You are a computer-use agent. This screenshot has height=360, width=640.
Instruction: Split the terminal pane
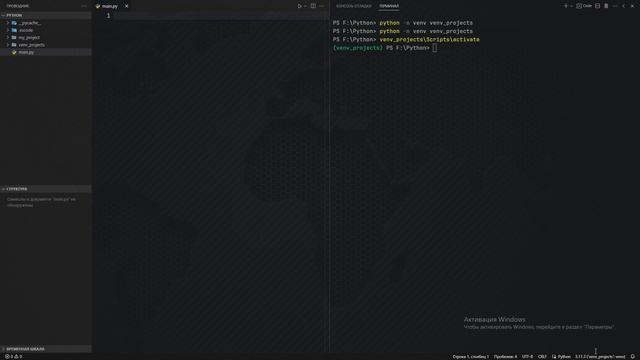598,6
